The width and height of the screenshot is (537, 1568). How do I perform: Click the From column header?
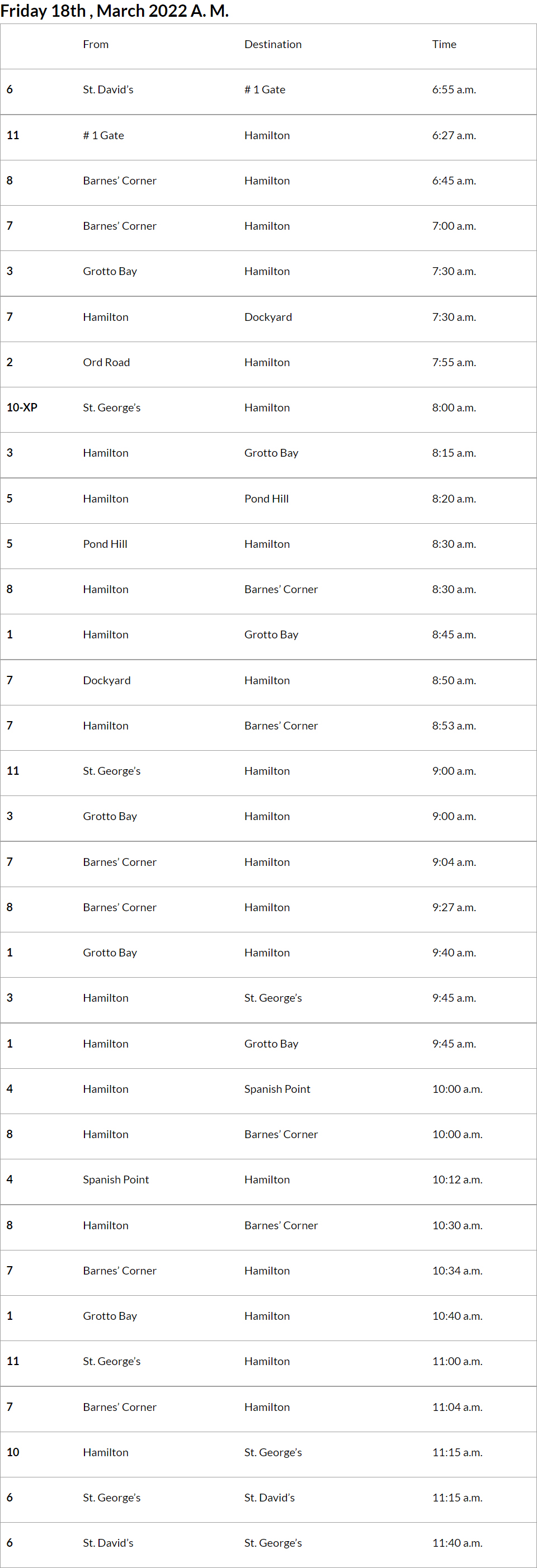pos(96,44)
